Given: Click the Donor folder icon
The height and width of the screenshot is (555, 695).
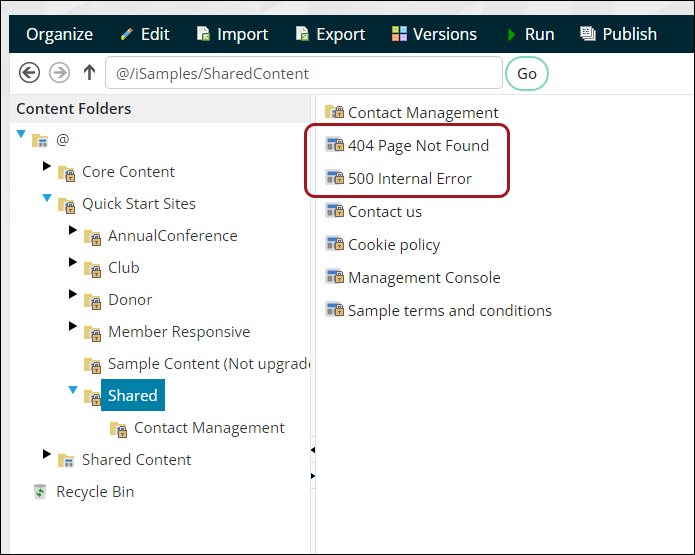Looking at the screenshot, I should (x=93, y=301).
